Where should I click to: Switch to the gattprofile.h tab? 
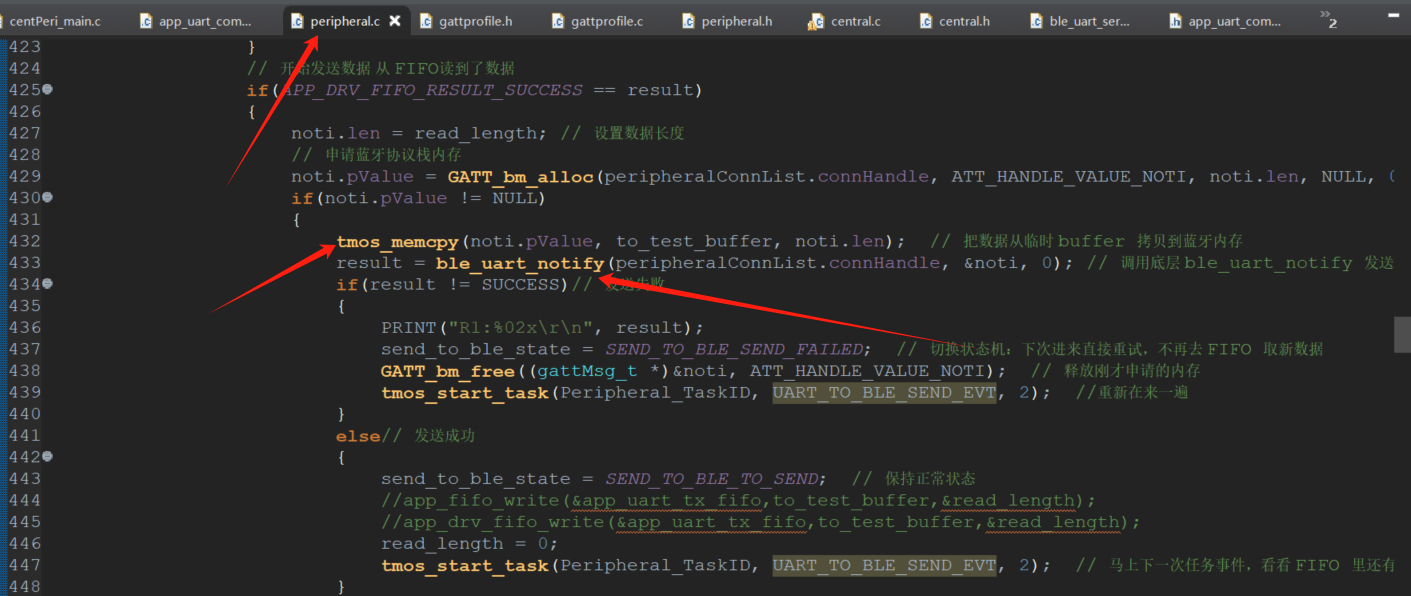click(467, 20)
